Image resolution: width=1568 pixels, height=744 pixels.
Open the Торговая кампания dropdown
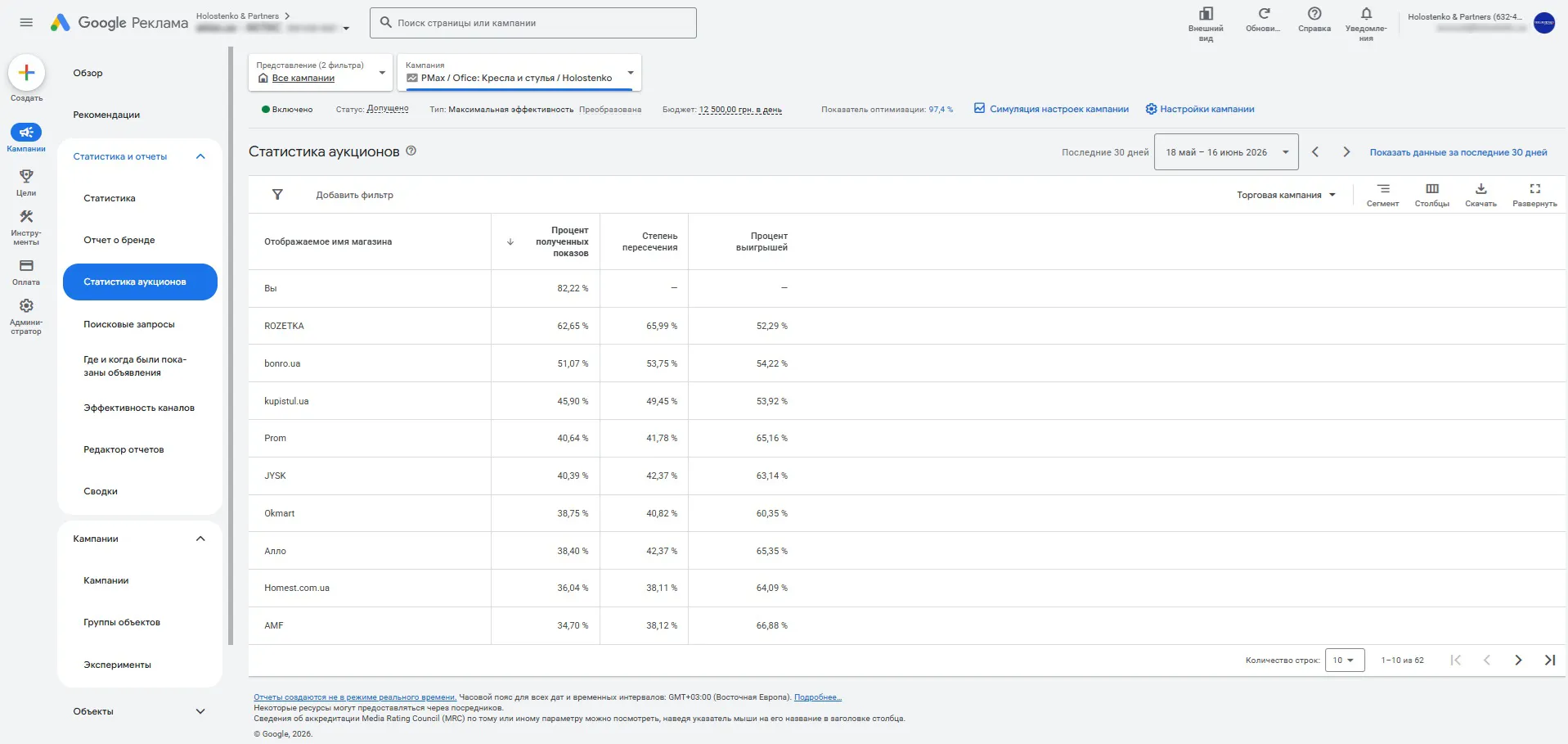[1286, 195]
